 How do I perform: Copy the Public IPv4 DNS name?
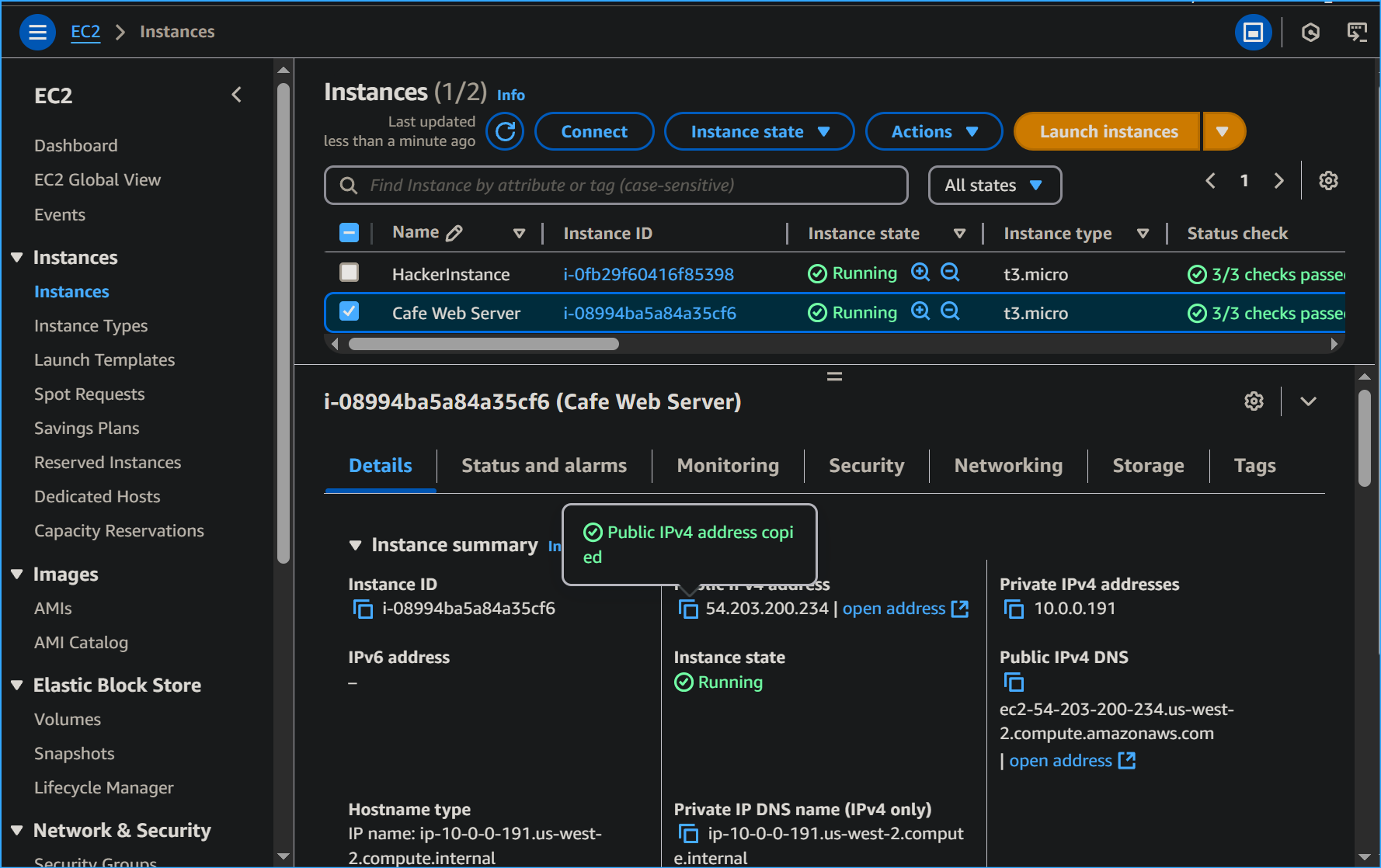coord(1014,682)
